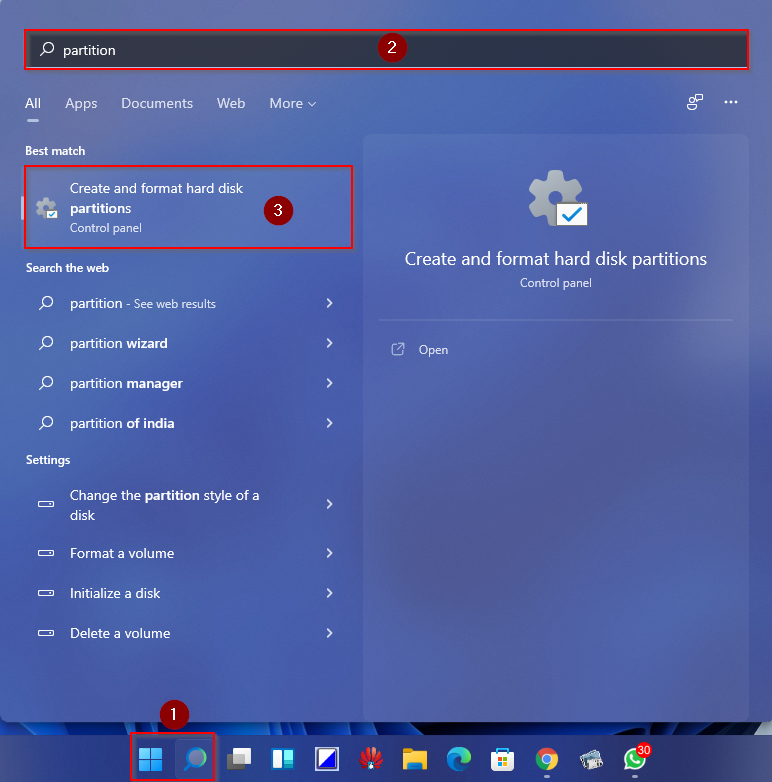Image resolution: width=772 pixels, height=782 pixels.
Task: Launch Google Chrome from the taskbar
Action: (547, 759)
